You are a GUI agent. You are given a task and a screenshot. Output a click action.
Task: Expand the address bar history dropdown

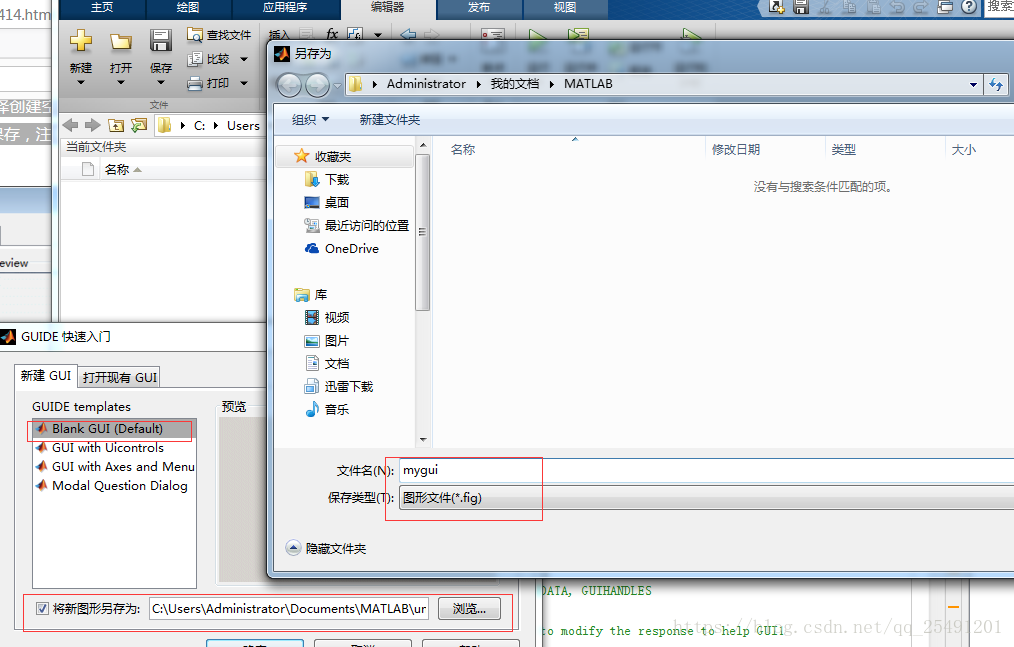[973, 84]
